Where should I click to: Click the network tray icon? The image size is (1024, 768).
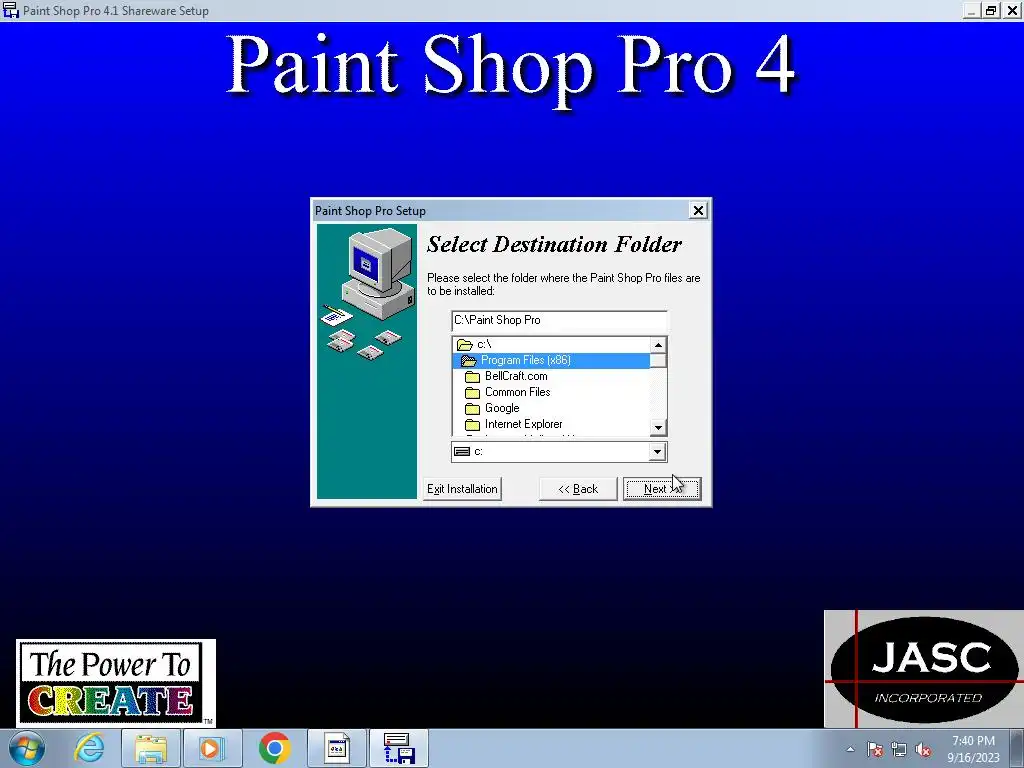(899, 750)
